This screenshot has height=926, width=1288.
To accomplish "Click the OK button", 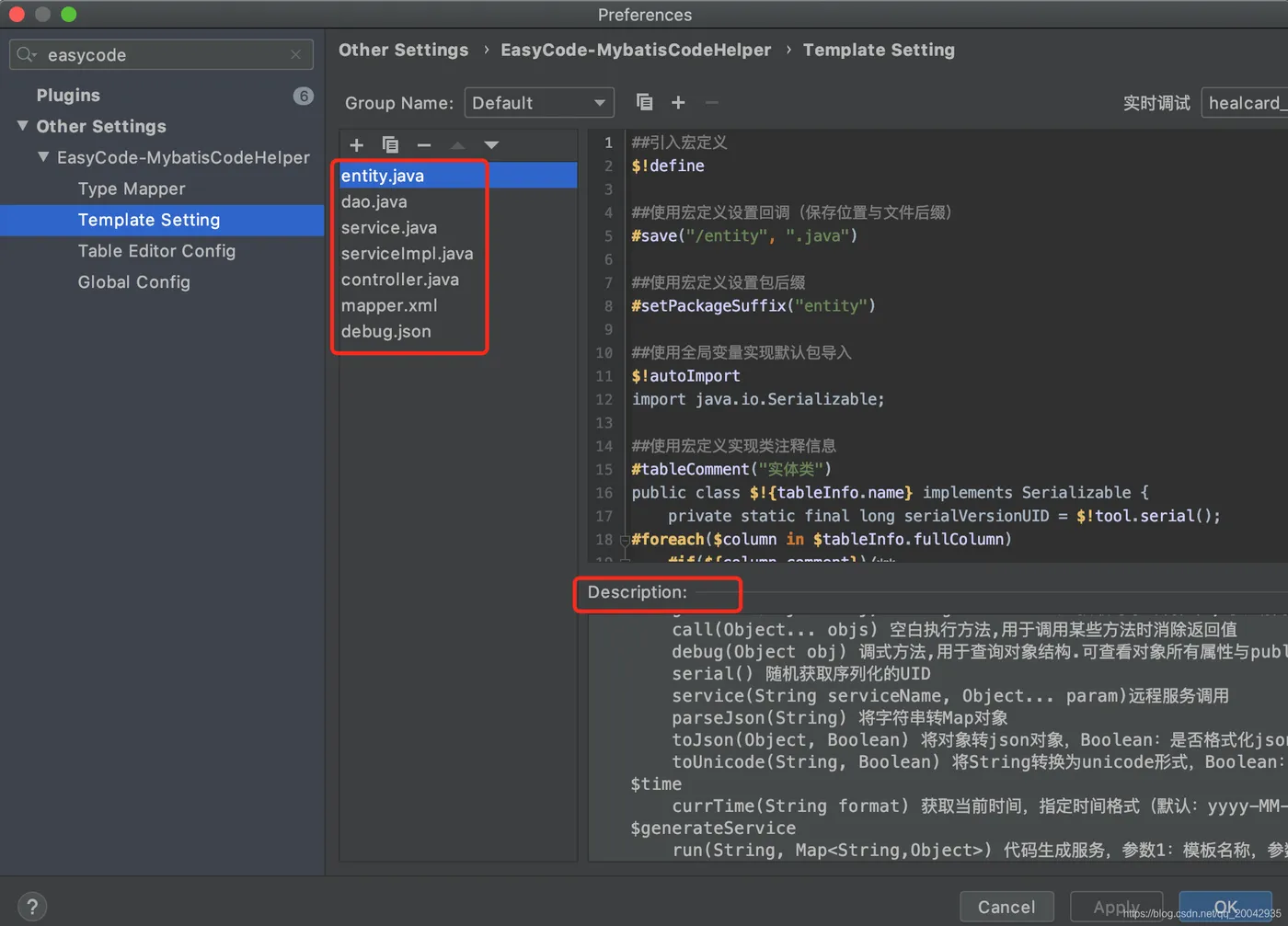I will click(1225, 906).
